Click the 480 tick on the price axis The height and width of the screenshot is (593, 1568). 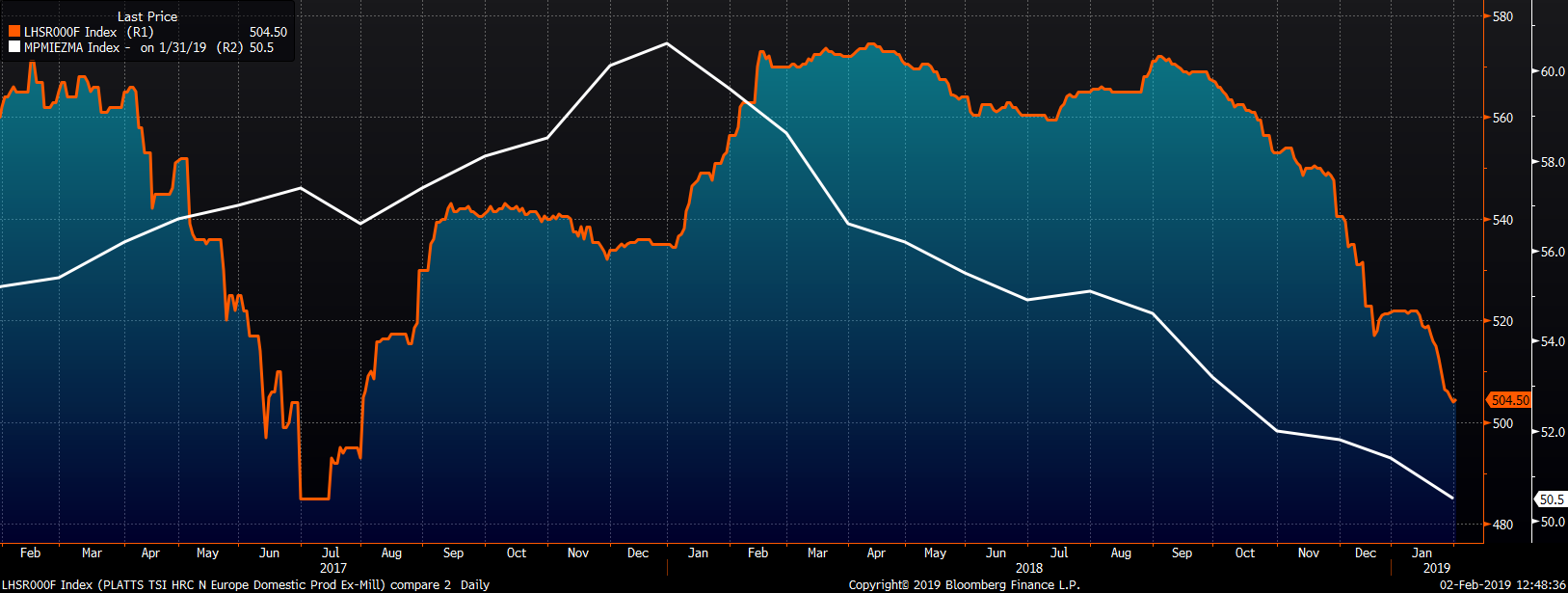1502,525
